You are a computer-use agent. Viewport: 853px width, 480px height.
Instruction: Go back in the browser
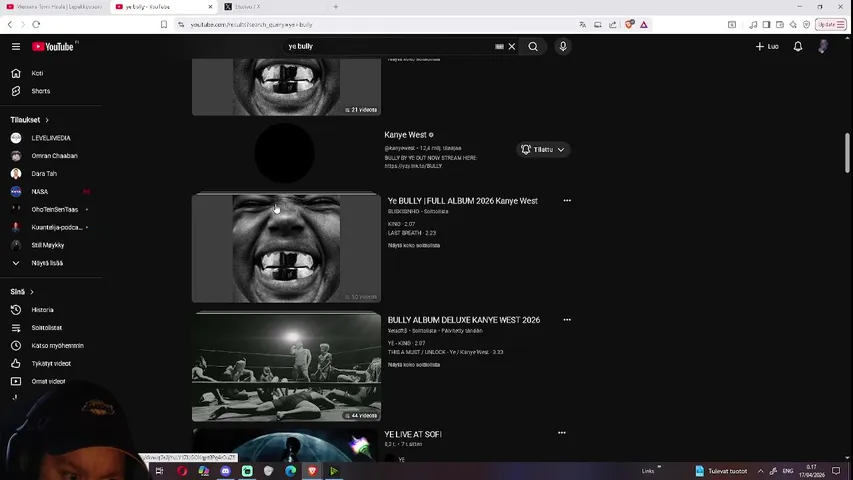tap(10, 24)
